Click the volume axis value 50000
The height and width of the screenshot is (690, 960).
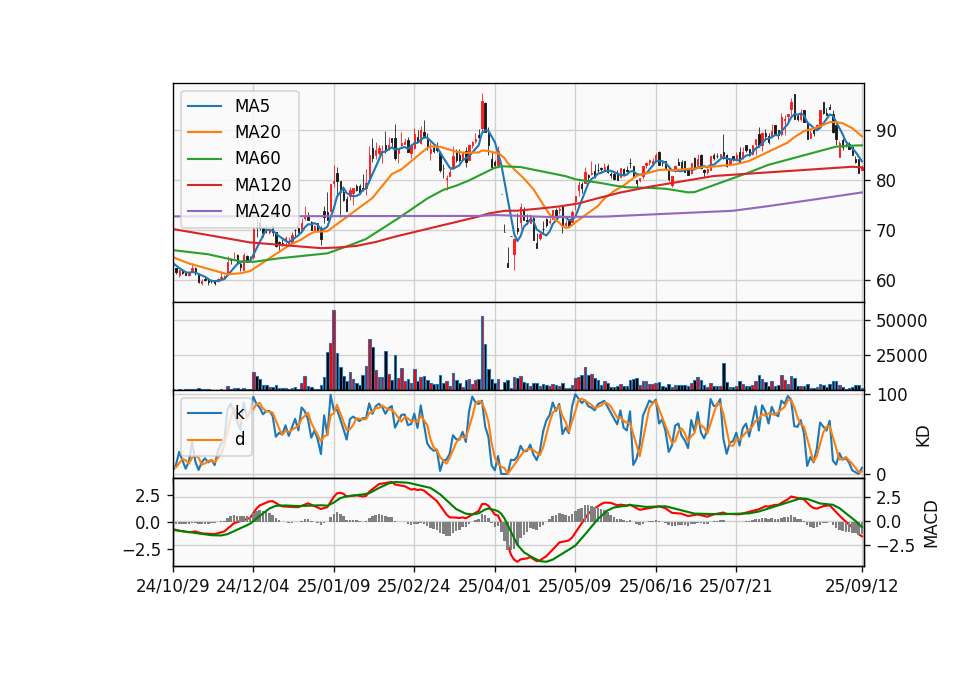(x=901, y=321)
